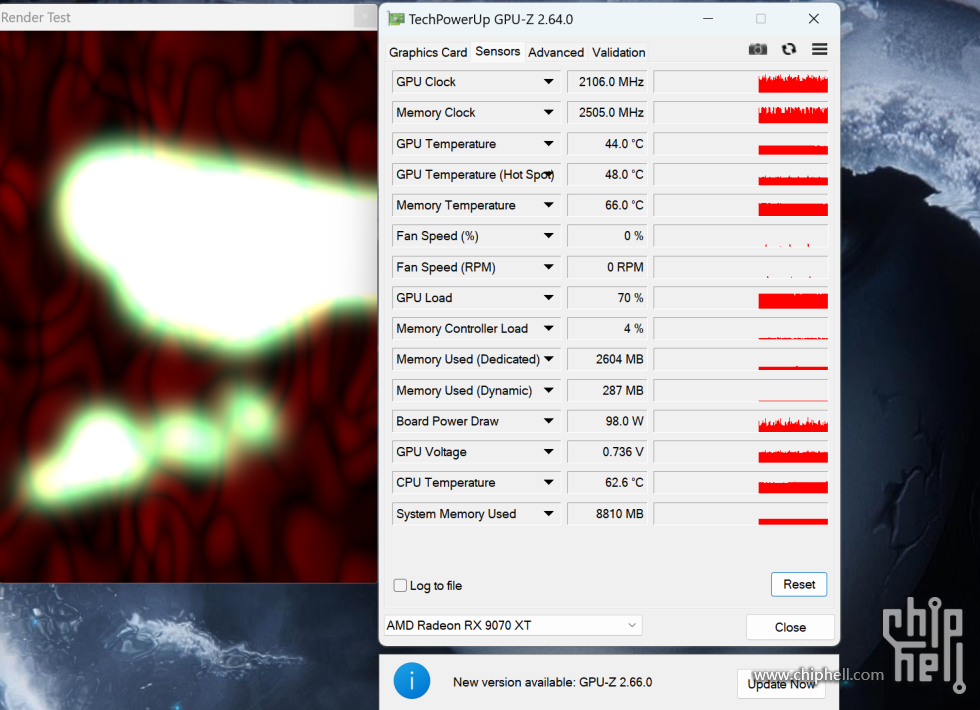Click the Memory Clock 2505.0 MHz value
The width and height of the screenshot is (980, 710).
[608, 112]
